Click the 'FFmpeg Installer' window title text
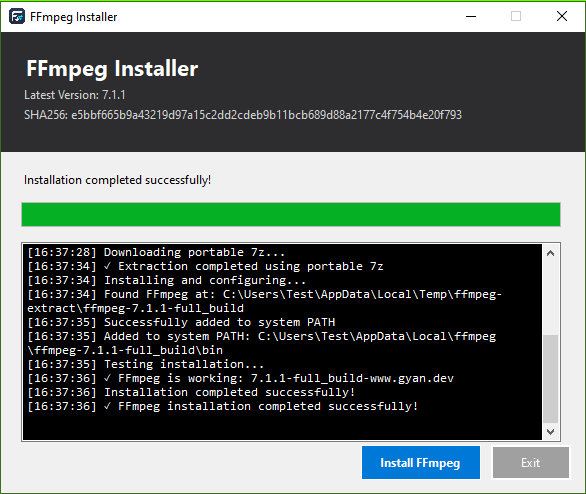This screenshot has width=586, height=494. point(74,17)
